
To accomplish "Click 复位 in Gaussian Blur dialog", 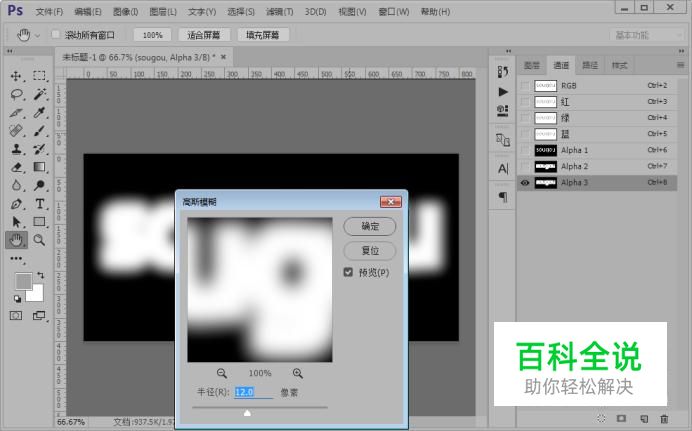I will 370,251.
